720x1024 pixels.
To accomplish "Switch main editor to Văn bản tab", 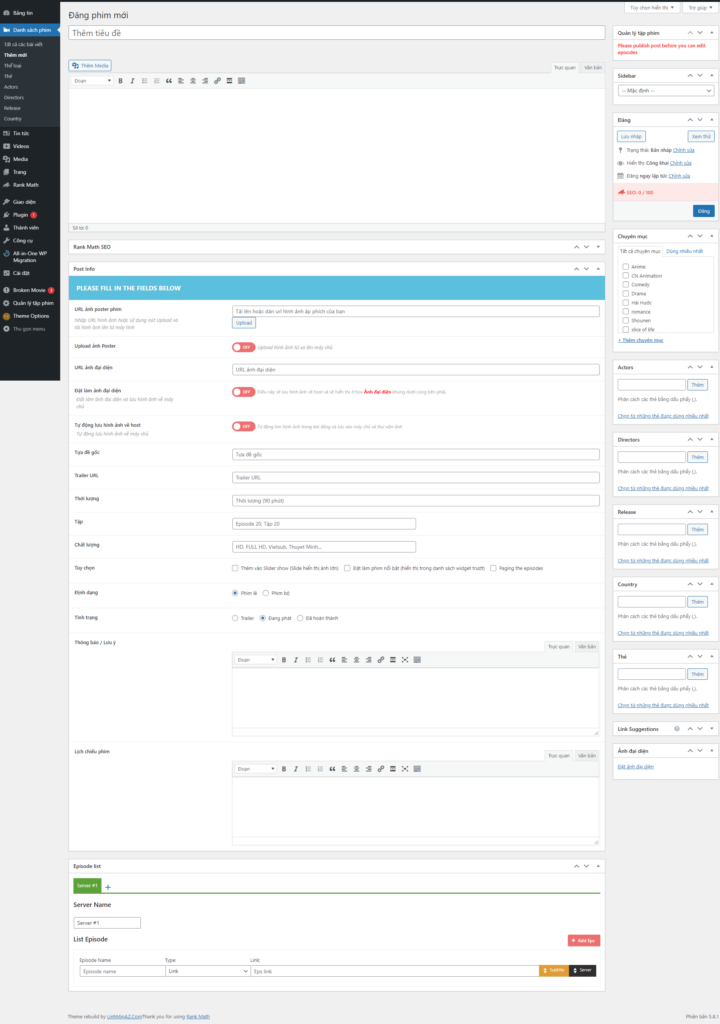I will (593, 68).
